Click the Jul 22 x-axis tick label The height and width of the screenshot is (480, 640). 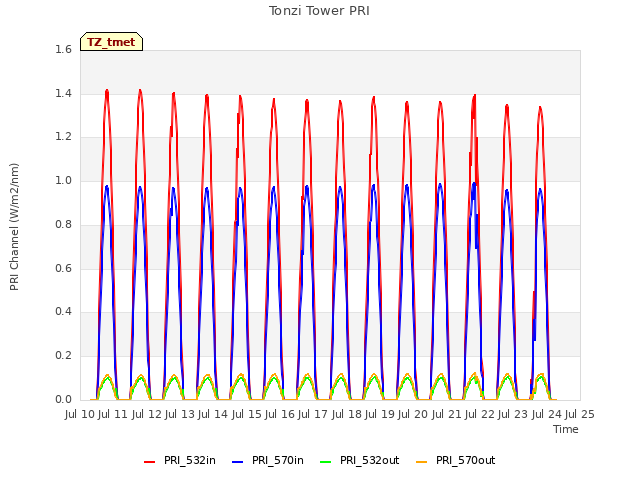480,414
